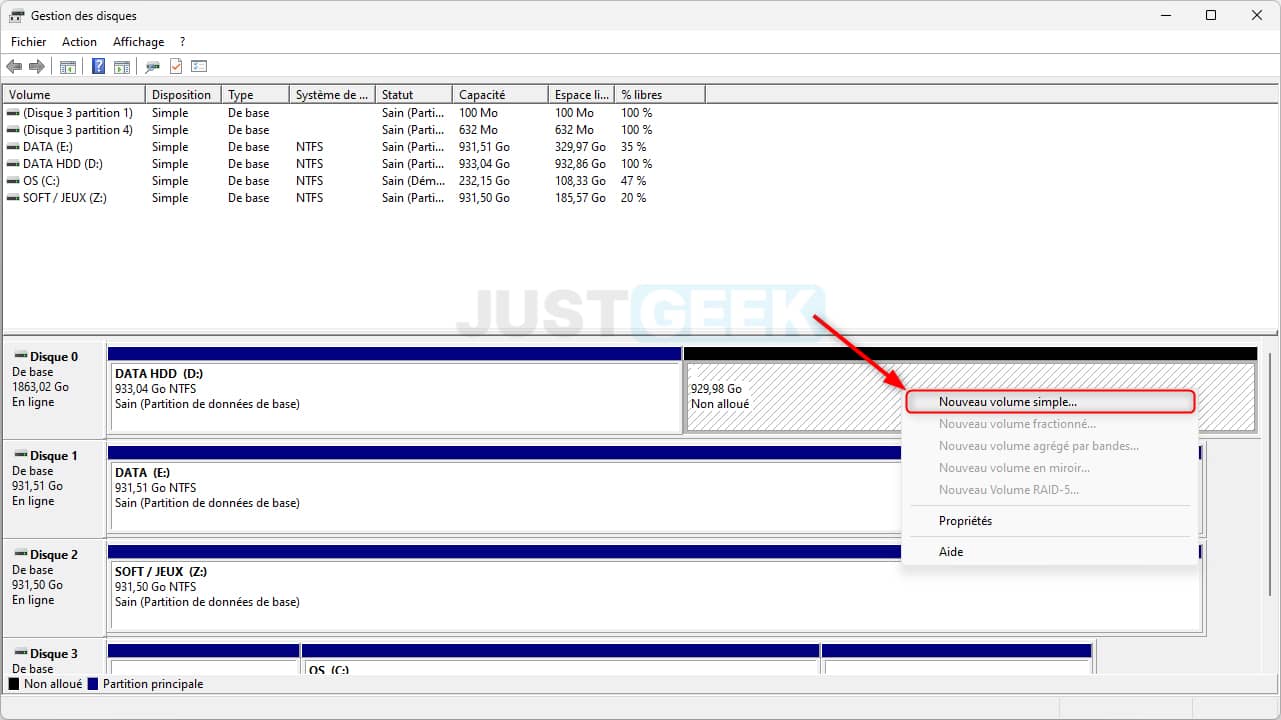Click the 329,97 Go free space cell
Viewport: 1281px width, 720px height.
581,147
